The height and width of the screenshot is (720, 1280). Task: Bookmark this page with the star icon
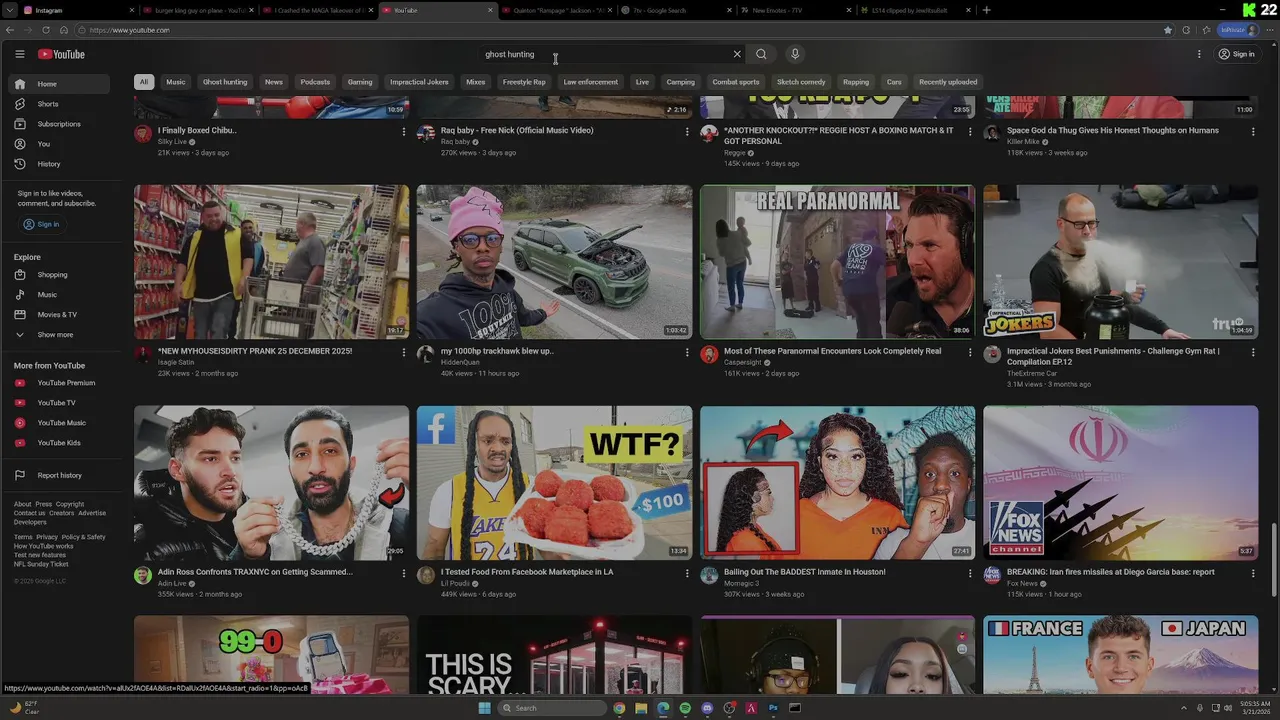pyautogui.click(x=1168, y=30)
